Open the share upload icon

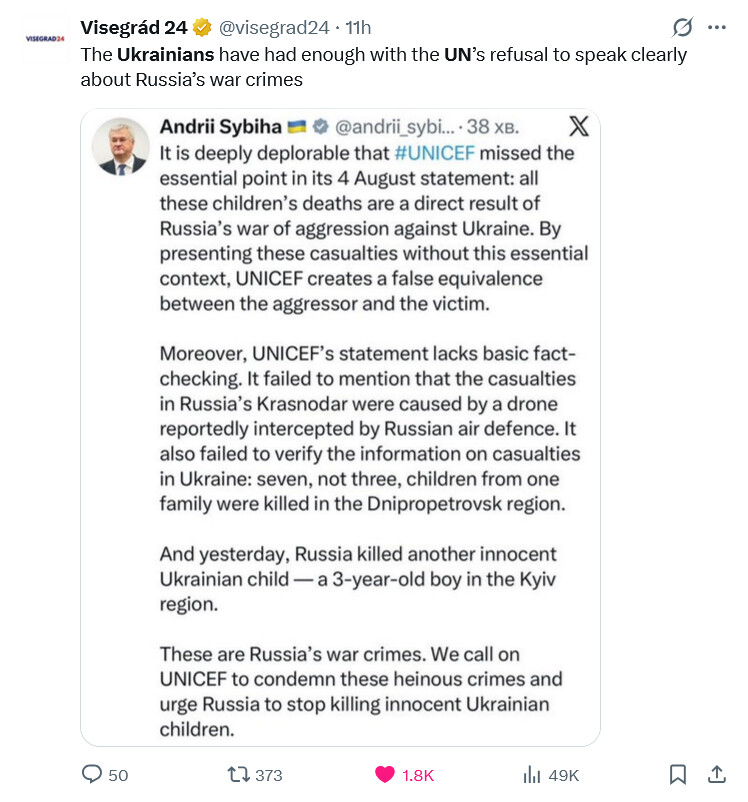tap(717, 774)
